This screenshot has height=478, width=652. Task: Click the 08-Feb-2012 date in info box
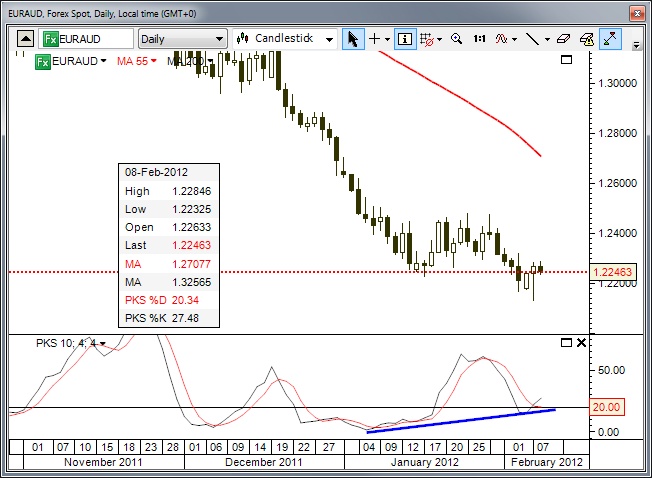(x=156, y=172)
